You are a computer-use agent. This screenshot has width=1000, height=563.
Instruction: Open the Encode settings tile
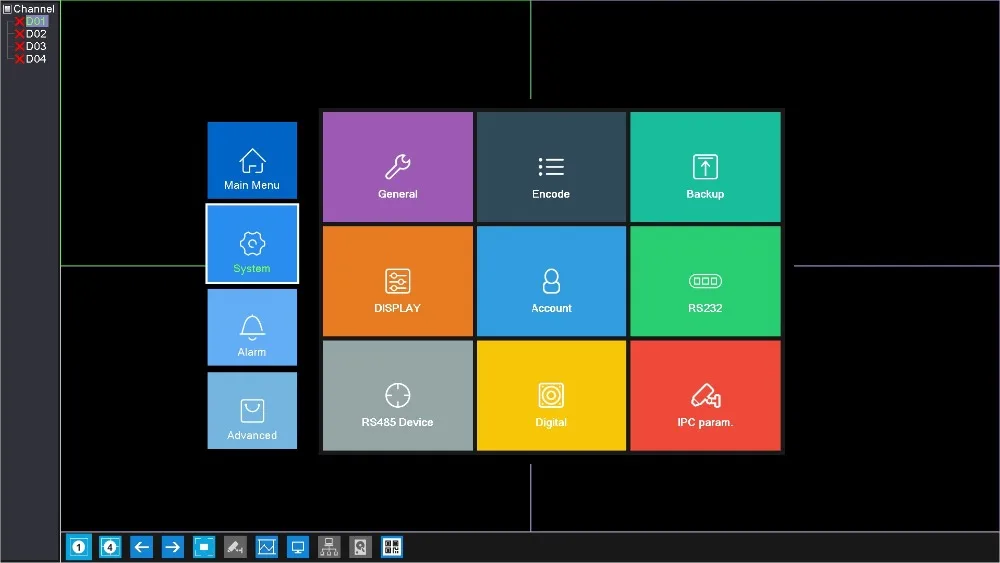(x=551, y=167)
